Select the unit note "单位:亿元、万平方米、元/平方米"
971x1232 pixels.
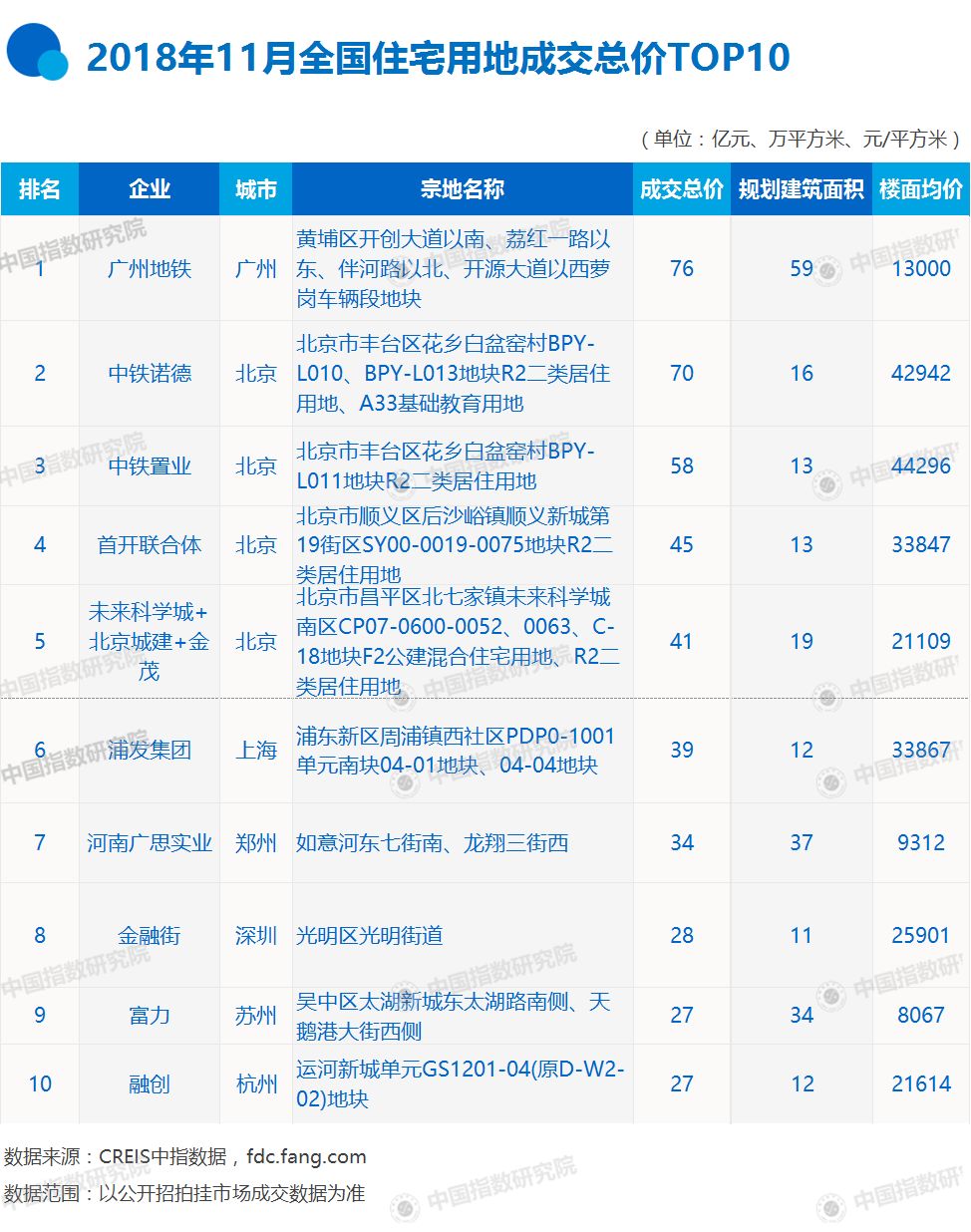800,140
